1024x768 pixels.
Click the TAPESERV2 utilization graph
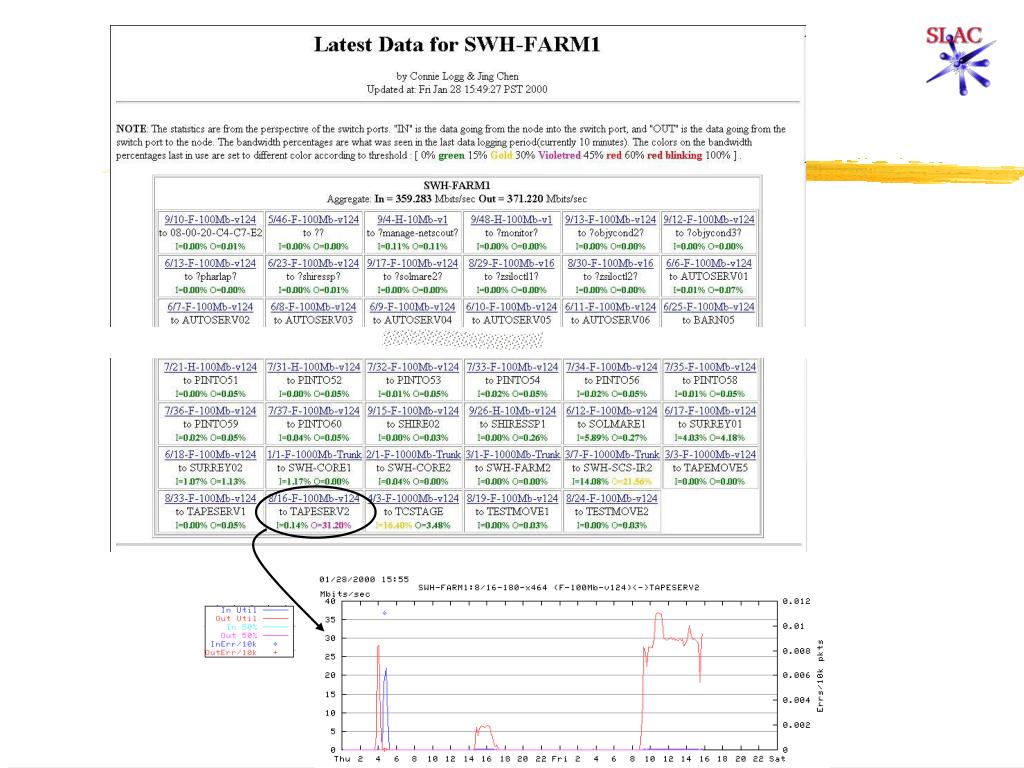tap(560, 675)
